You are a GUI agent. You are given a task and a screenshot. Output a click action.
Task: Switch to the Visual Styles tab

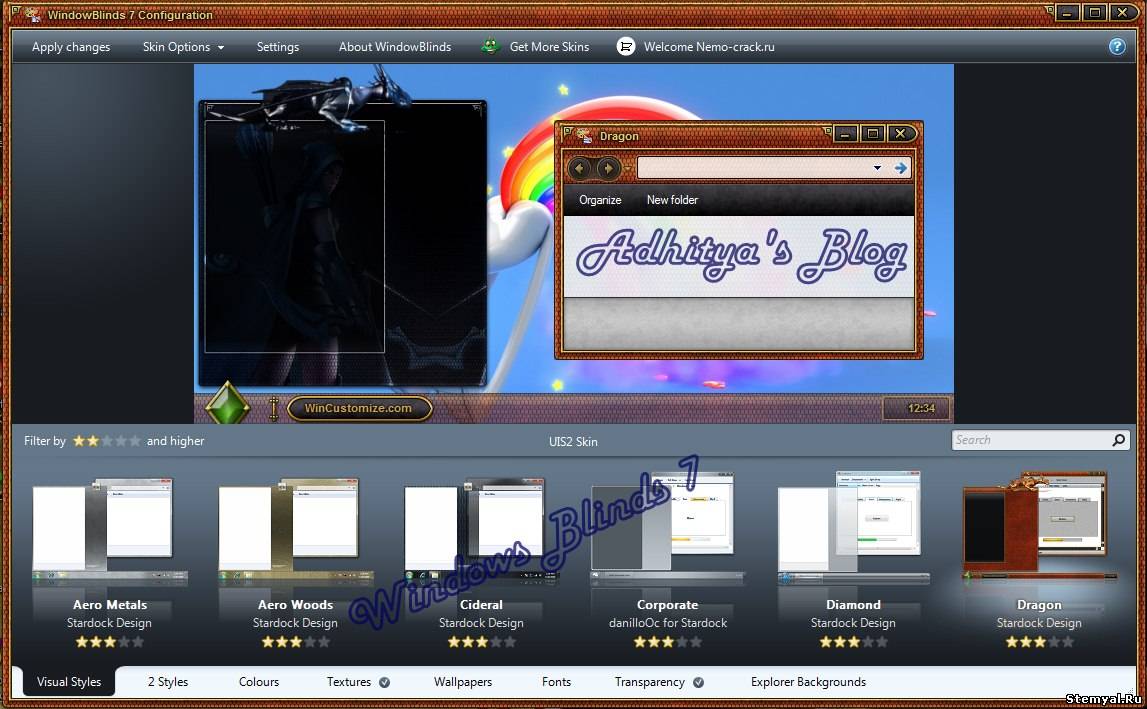[x=69, y=682]
